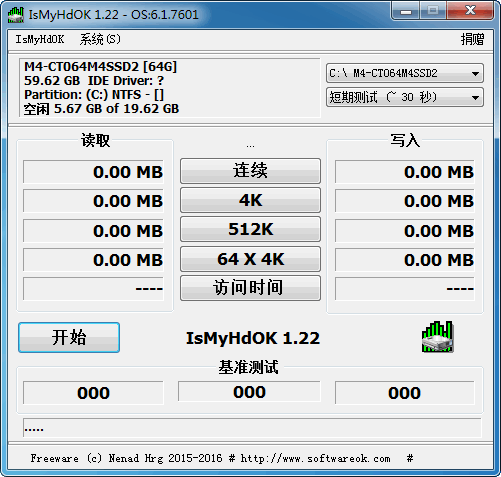The height and width of the screenshot is (477, 501).
Task: Click the 开始 start button
Action: point(69,337)
